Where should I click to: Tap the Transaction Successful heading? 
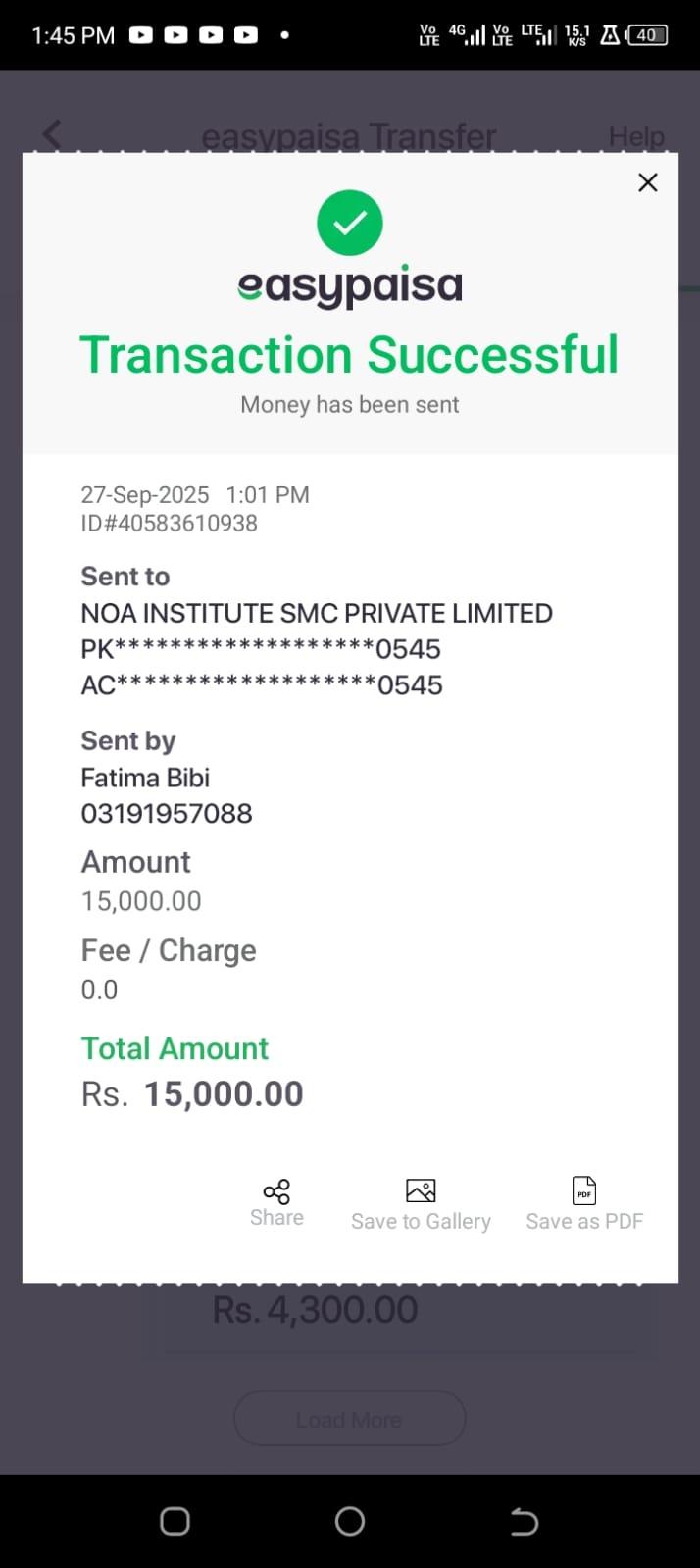(349, 355)
